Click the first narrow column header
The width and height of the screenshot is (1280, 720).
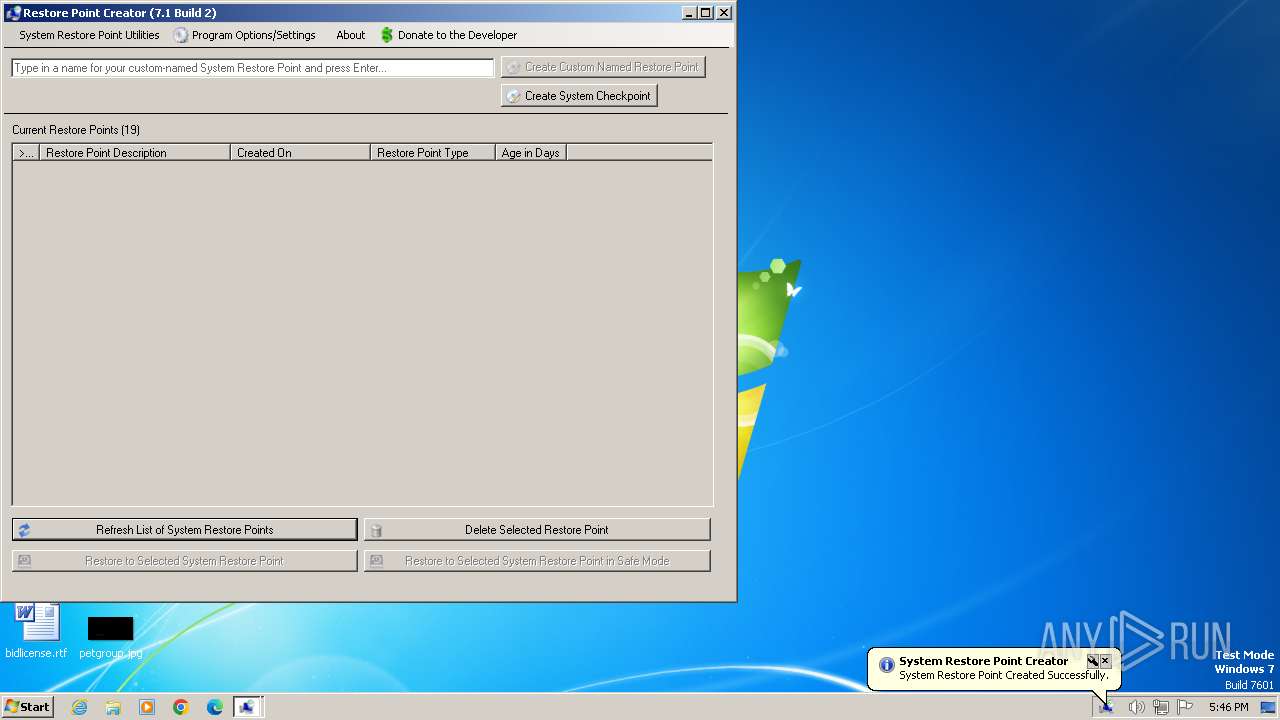[26, 153]
